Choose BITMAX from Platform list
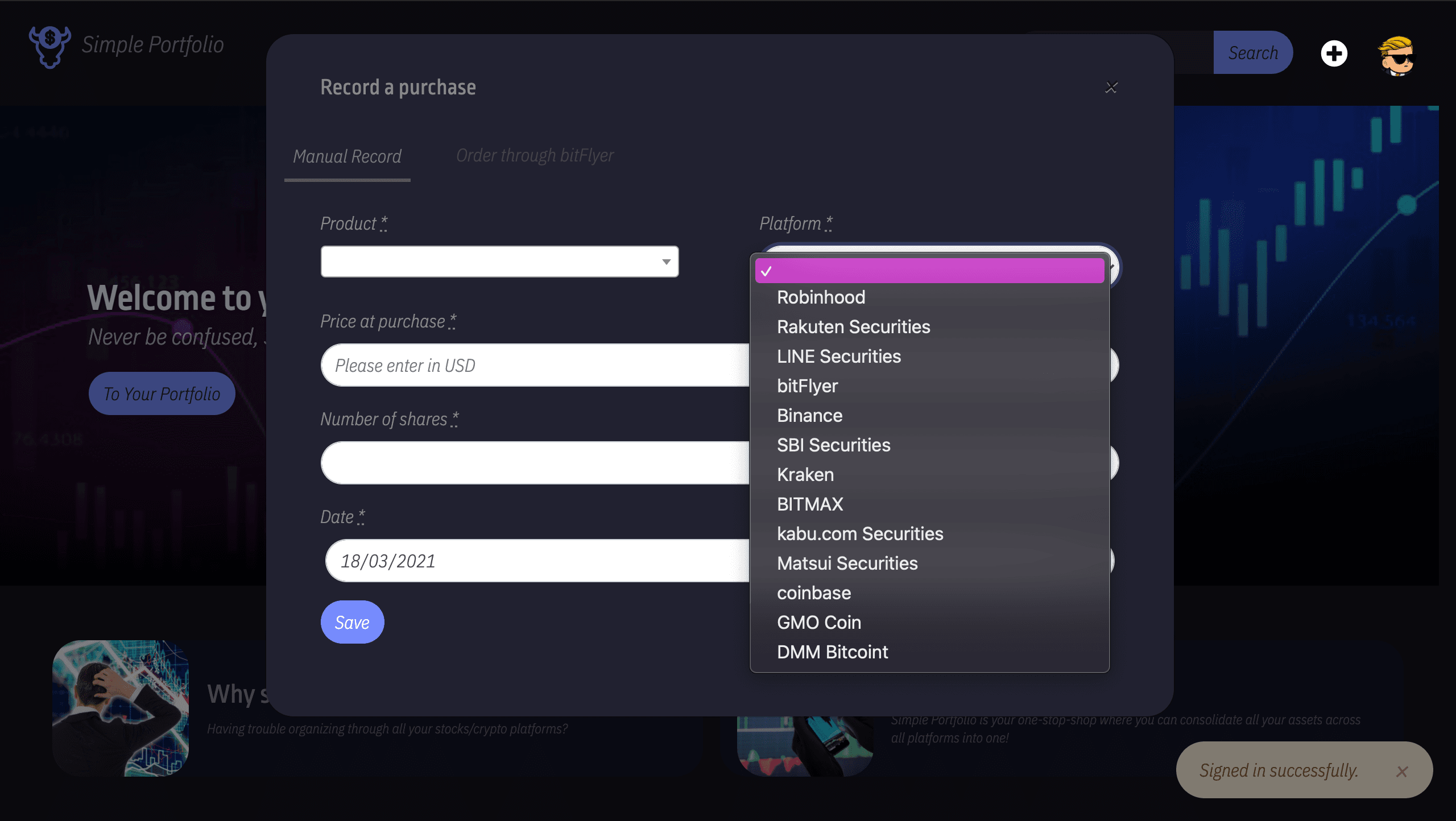The image size is (1456, 821). [929, 504]
